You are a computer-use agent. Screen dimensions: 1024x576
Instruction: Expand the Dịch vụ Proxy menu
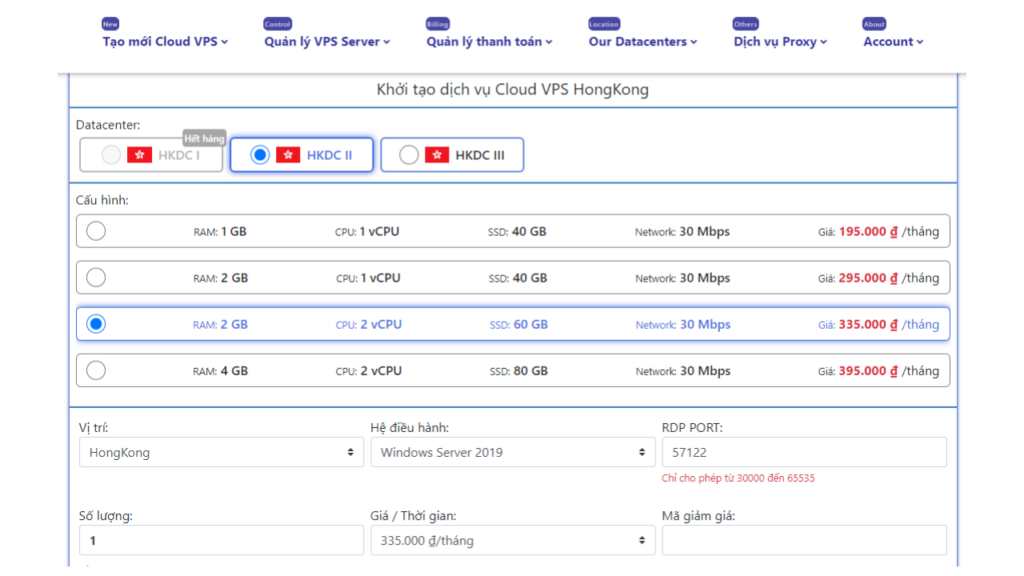click(x=780, y=41)
